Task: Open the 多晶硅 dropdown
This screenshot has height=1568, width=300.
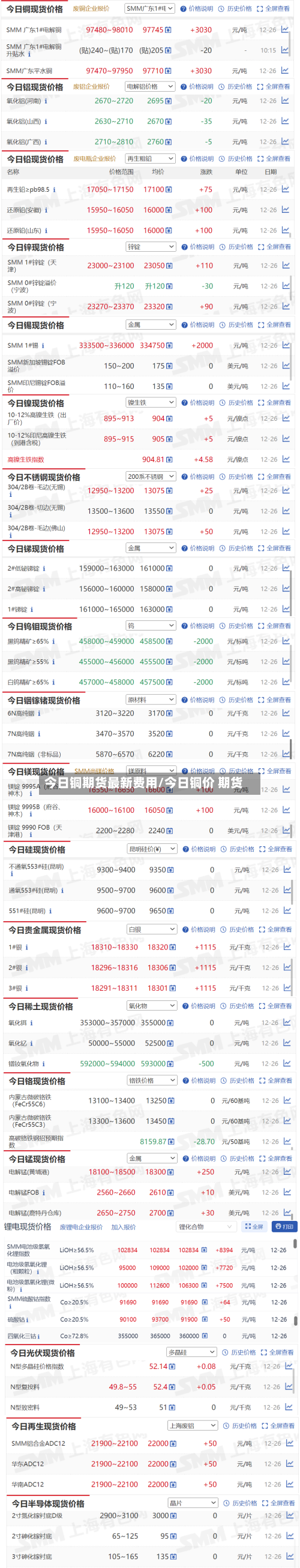Action: click(191, 1352)
